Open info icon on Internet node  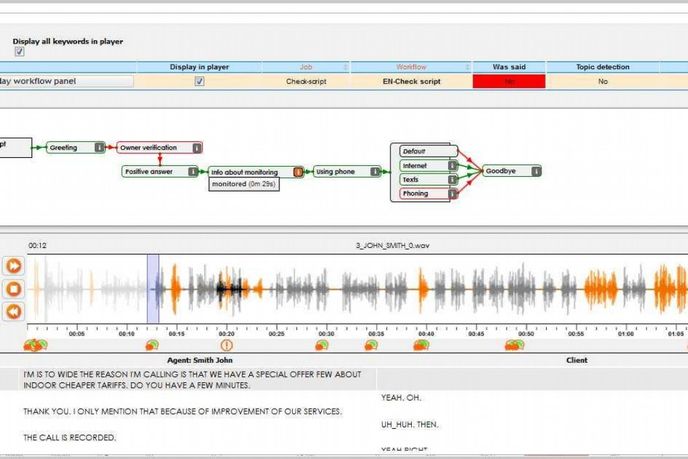point(452,165)
